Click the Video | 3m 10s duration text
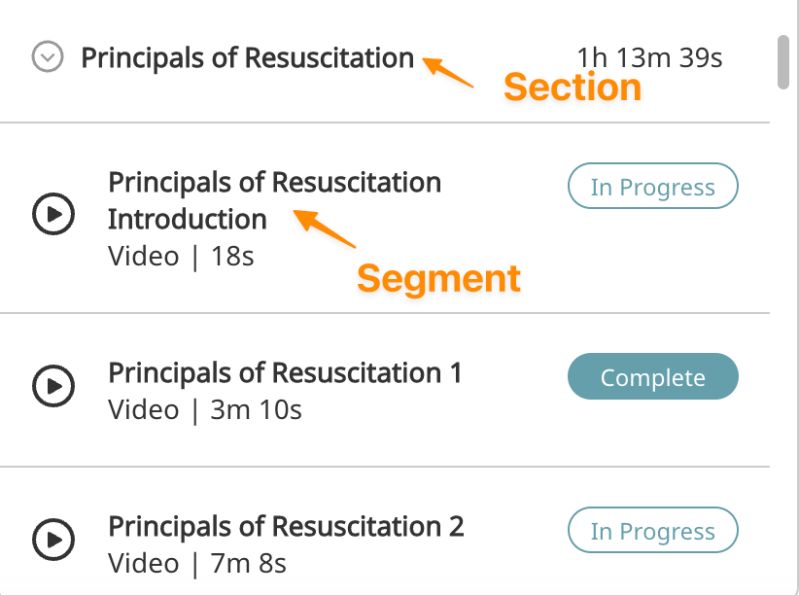This screenshot has height=595, width=799. (205, 410)
